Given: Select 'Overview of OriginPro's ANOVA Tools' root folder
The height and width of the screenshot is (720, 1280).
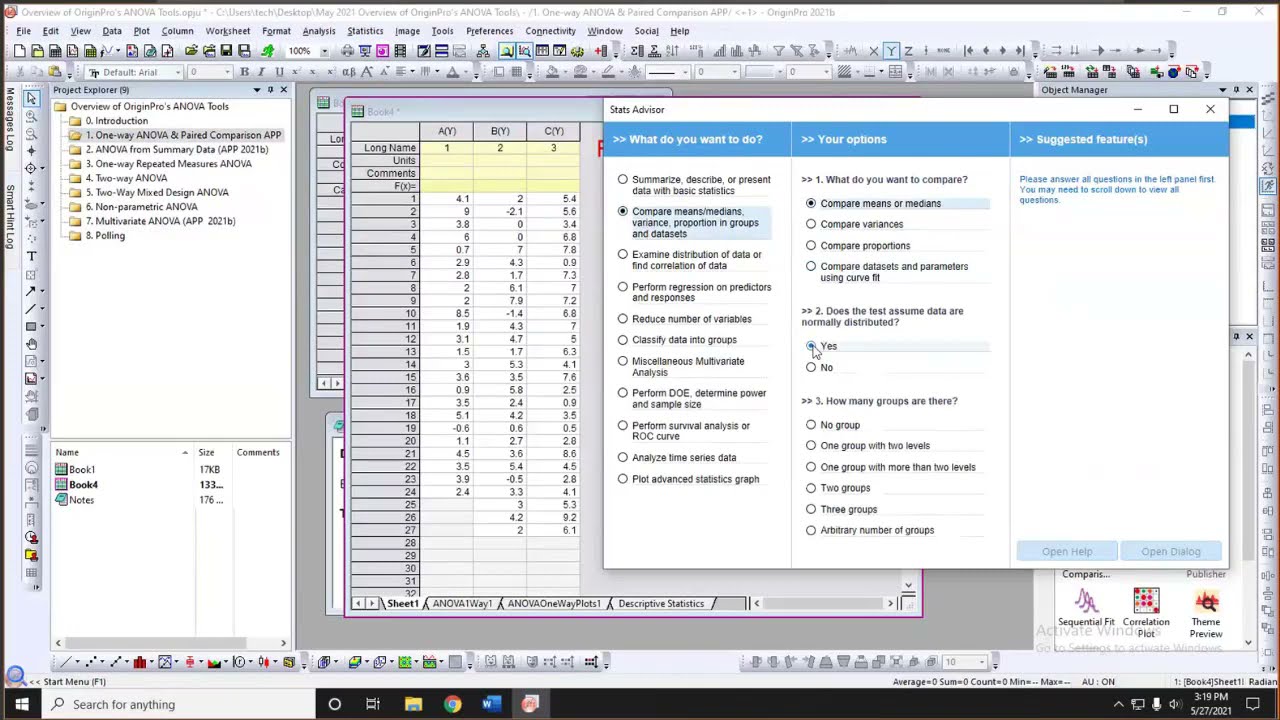Looking at the screenshot, I should [142, 106].
